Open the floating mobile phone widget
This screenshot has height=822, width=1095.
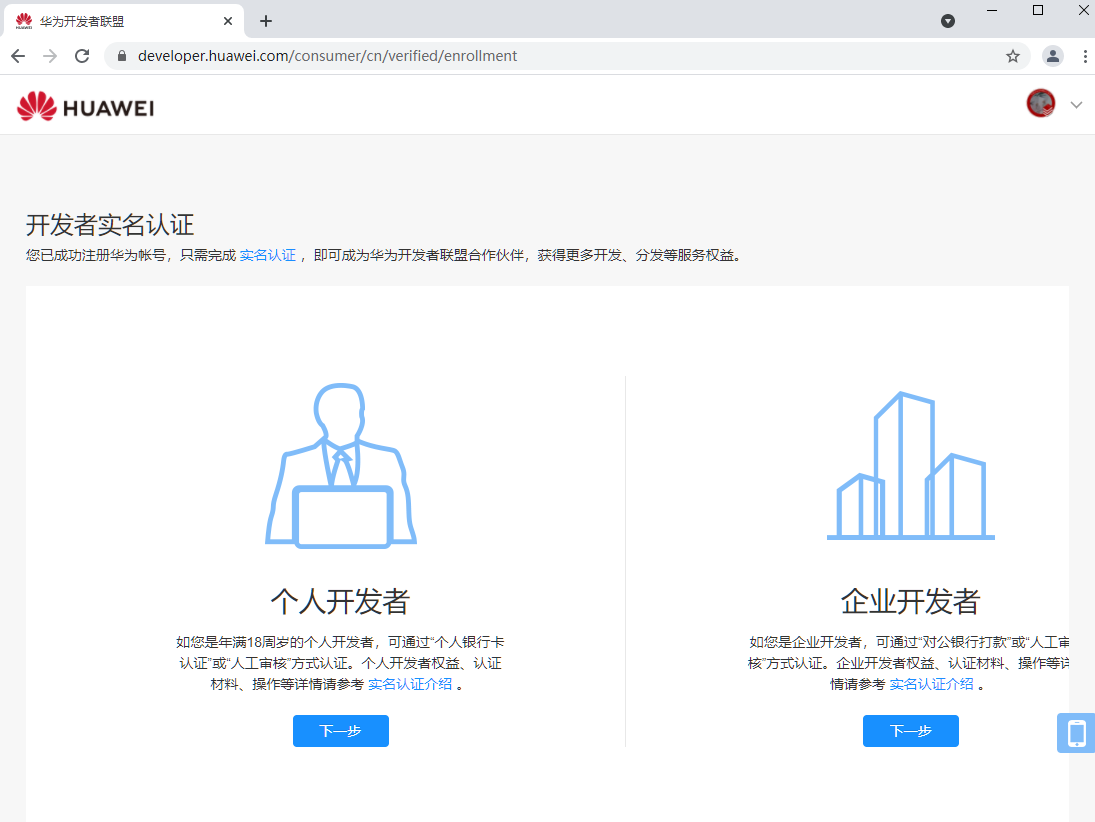tap(1076, 733)
